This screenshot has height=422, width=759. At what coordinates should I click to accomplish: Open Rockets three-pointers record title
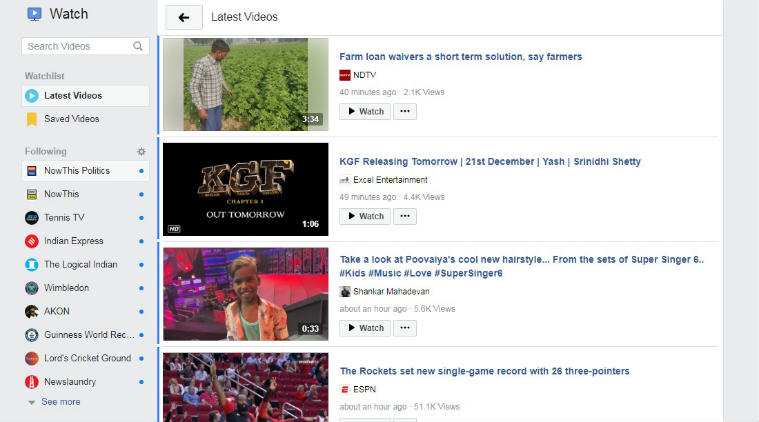coord(485,371)
